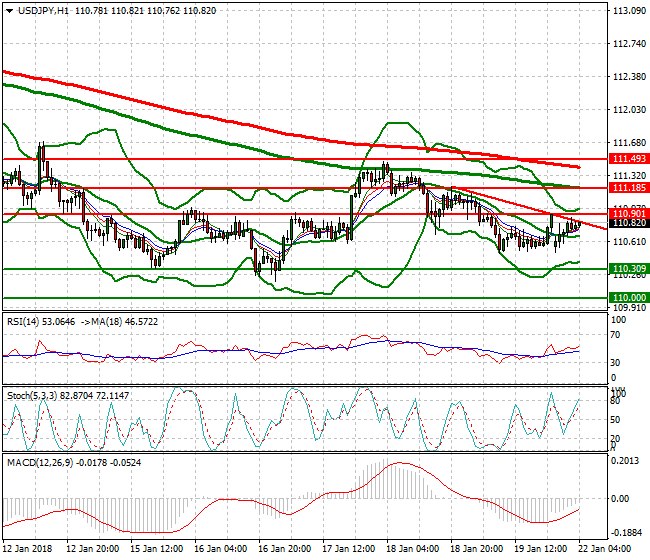The width and height of the screenshot is (650, 560).
Task: Click the 112.380 price scale value
Action: click(x=629, y=77)
